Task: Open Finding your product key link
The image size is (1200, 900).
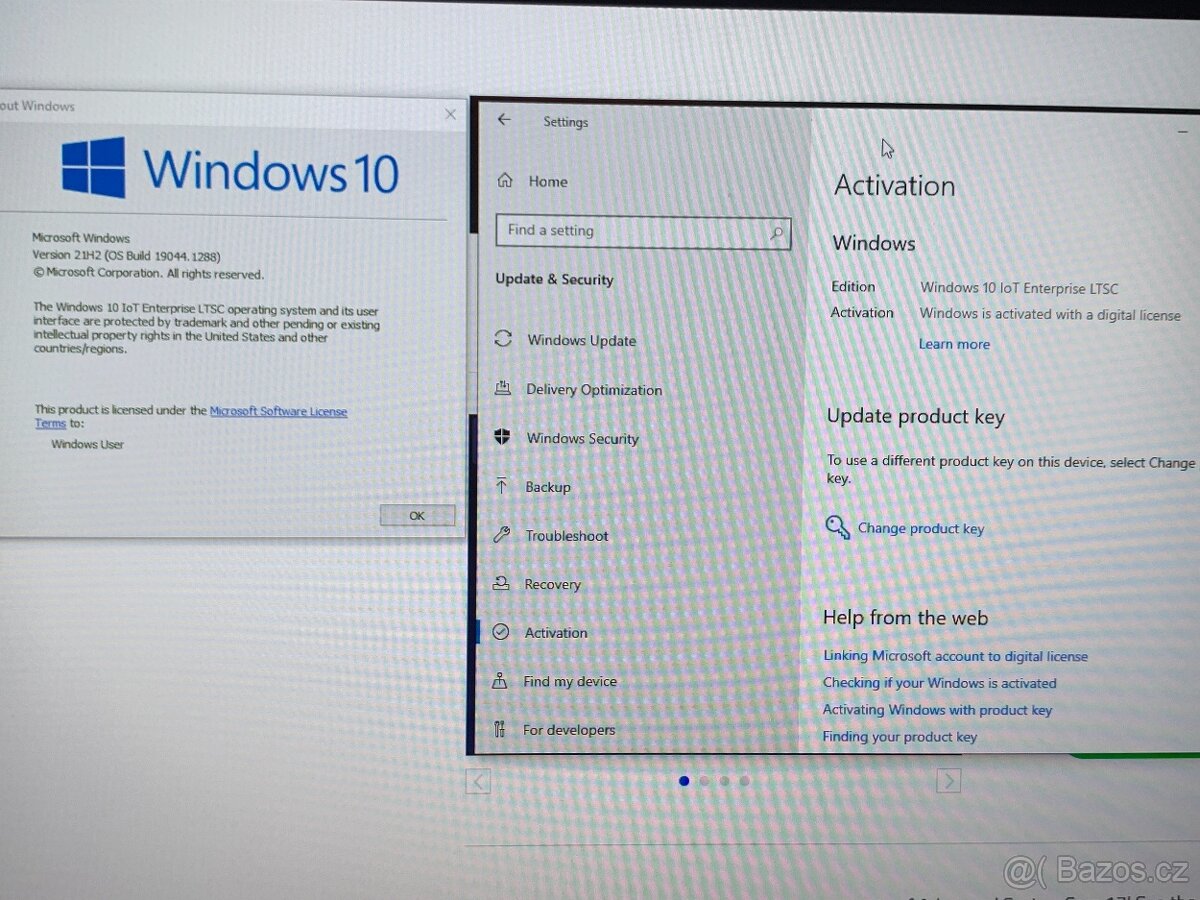Action: pyautogui.click(x=899, y=737)
